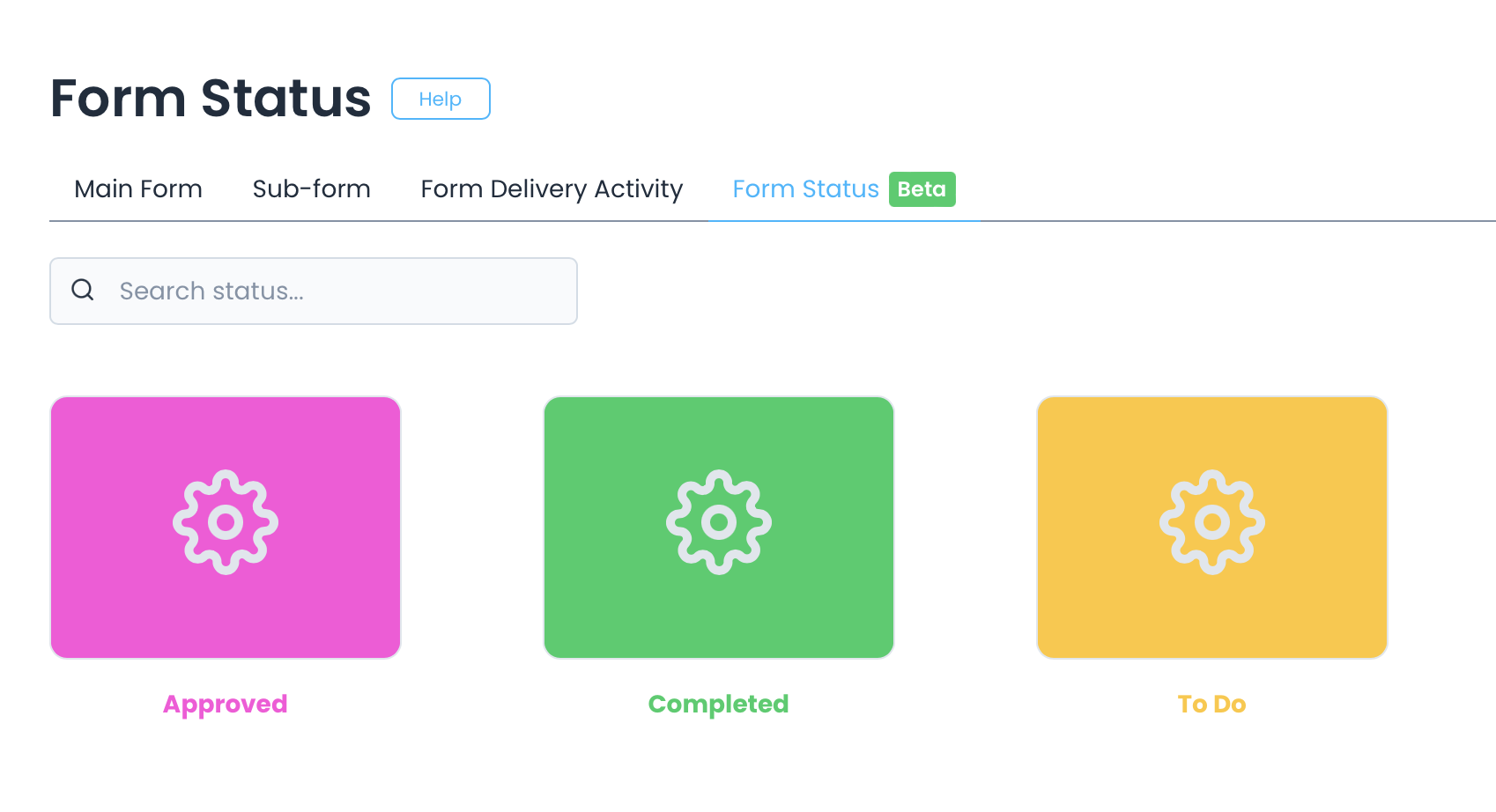Viewport: 1496px width, 812px height.
Task: Click the magnifying glass search icon
Action: [83, 290]
